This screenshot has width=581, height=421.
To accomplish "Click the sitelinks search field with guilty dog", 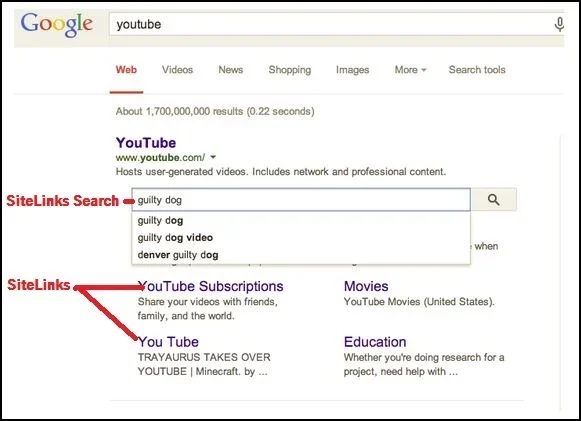I will [x=301, y=200].
